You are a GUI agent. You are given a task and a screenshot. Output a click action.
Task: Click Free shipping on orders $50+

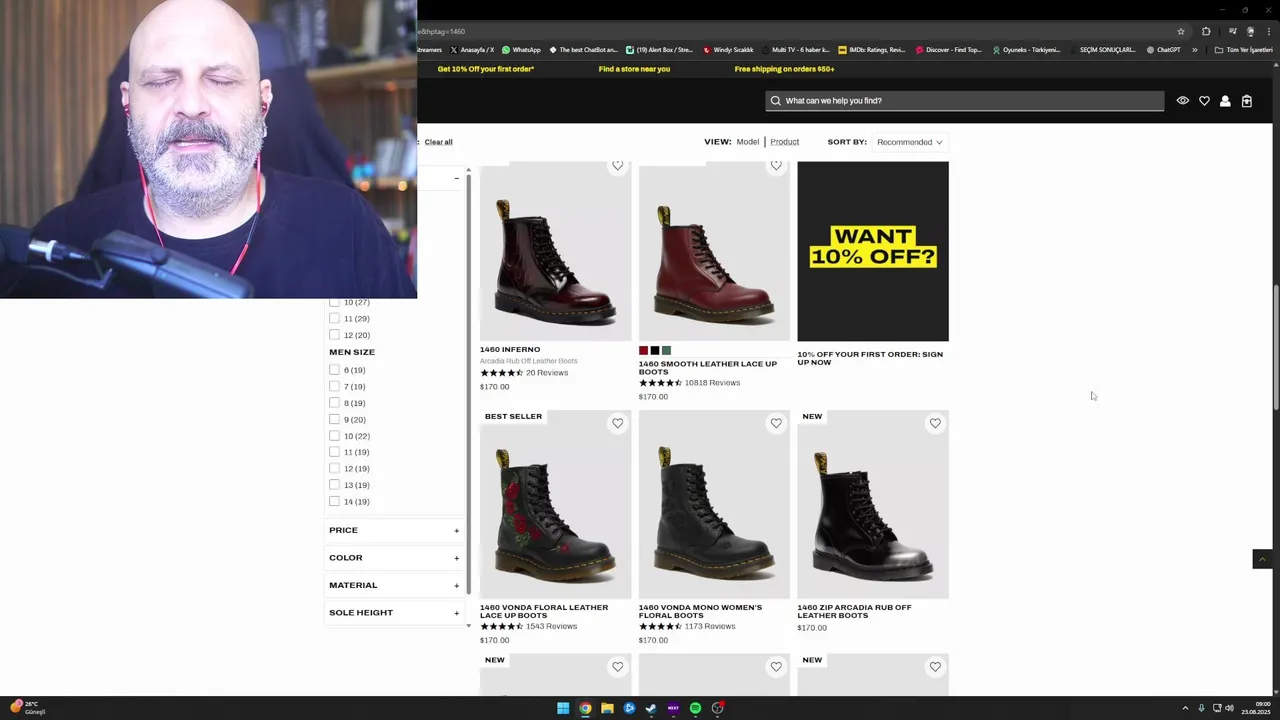(x=784, y=69)
